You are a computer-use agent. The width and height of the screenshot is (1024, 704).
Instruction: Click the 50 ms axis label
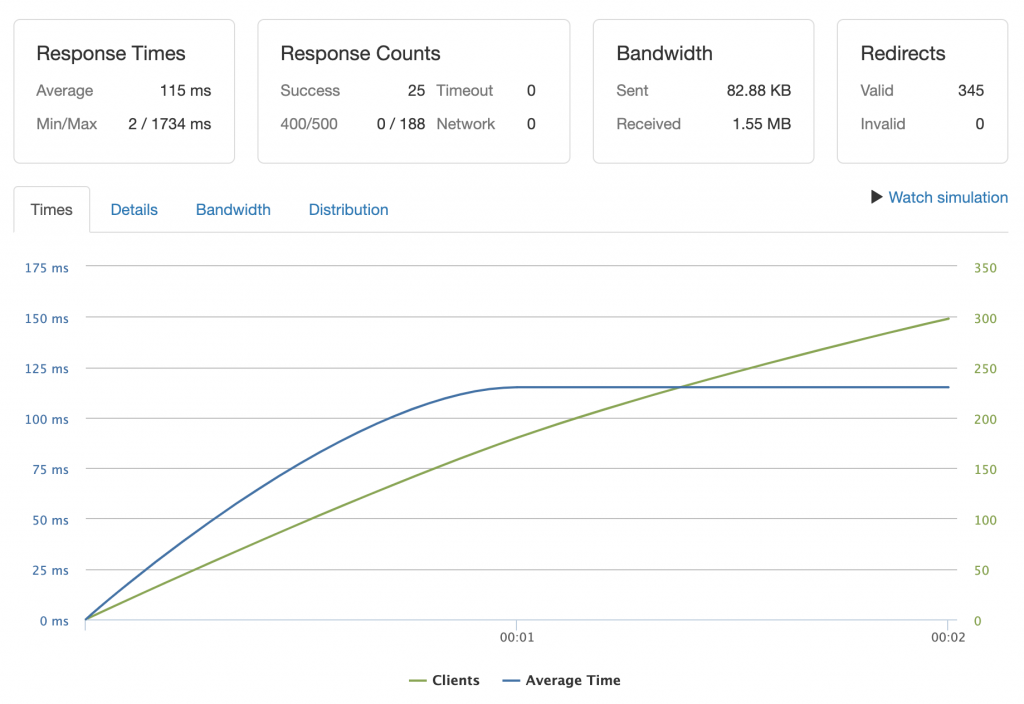click(50, 520)
